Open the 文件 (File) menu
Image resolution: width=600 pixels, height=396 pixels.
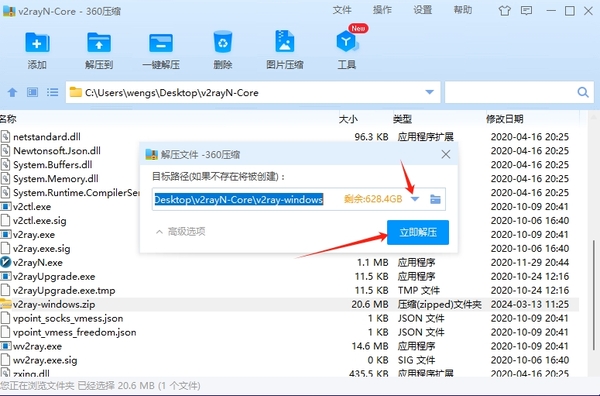[x=342, y=10]
